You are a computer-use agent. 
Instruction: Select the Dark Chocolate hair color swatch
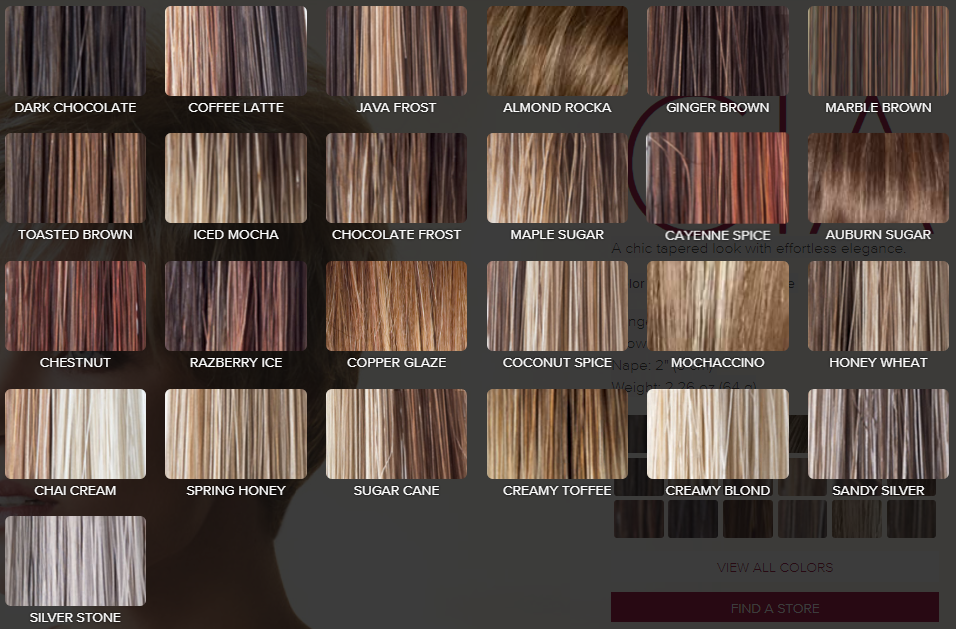pos(75,51)
